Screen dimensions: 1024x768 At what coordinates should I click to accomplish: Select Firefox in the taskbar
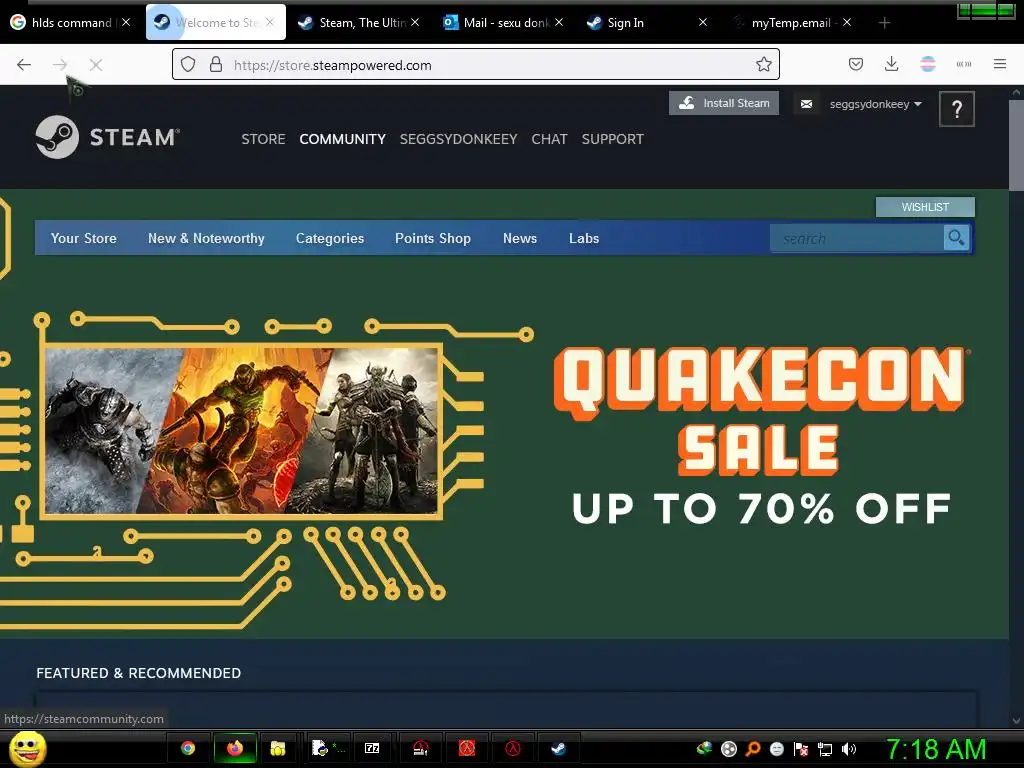[x=235, y=748]
